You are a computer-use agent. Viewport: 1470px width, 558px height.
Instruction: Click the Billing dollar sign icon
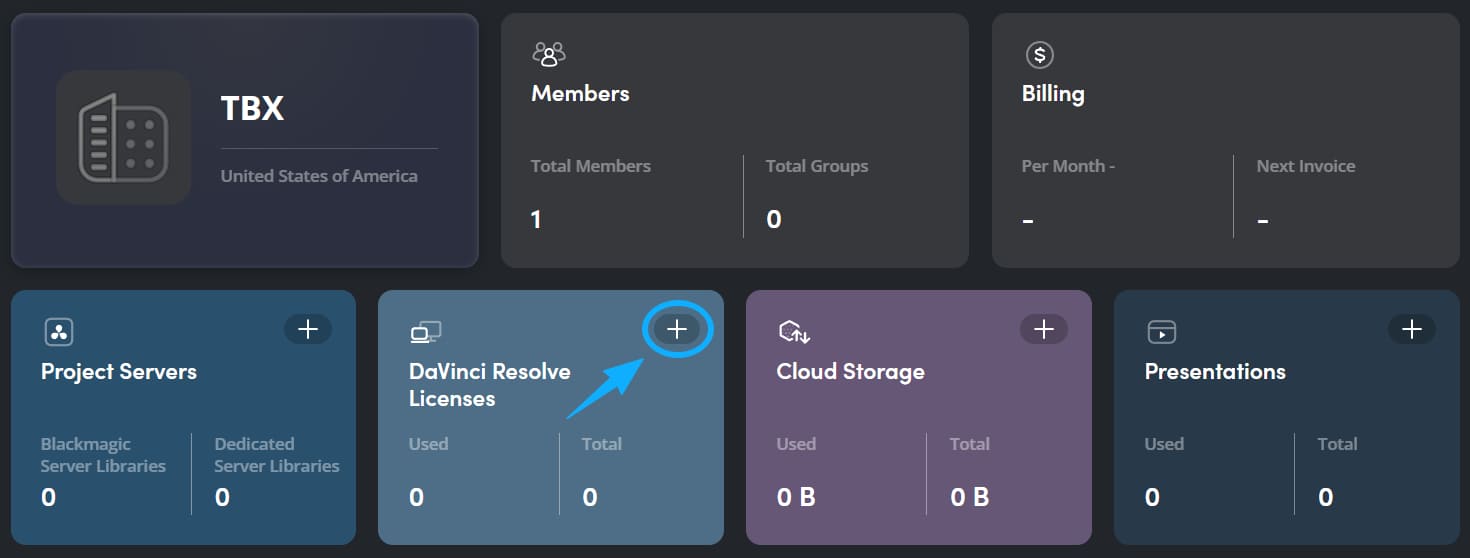pyautogui.click(x=1040, y=54)
